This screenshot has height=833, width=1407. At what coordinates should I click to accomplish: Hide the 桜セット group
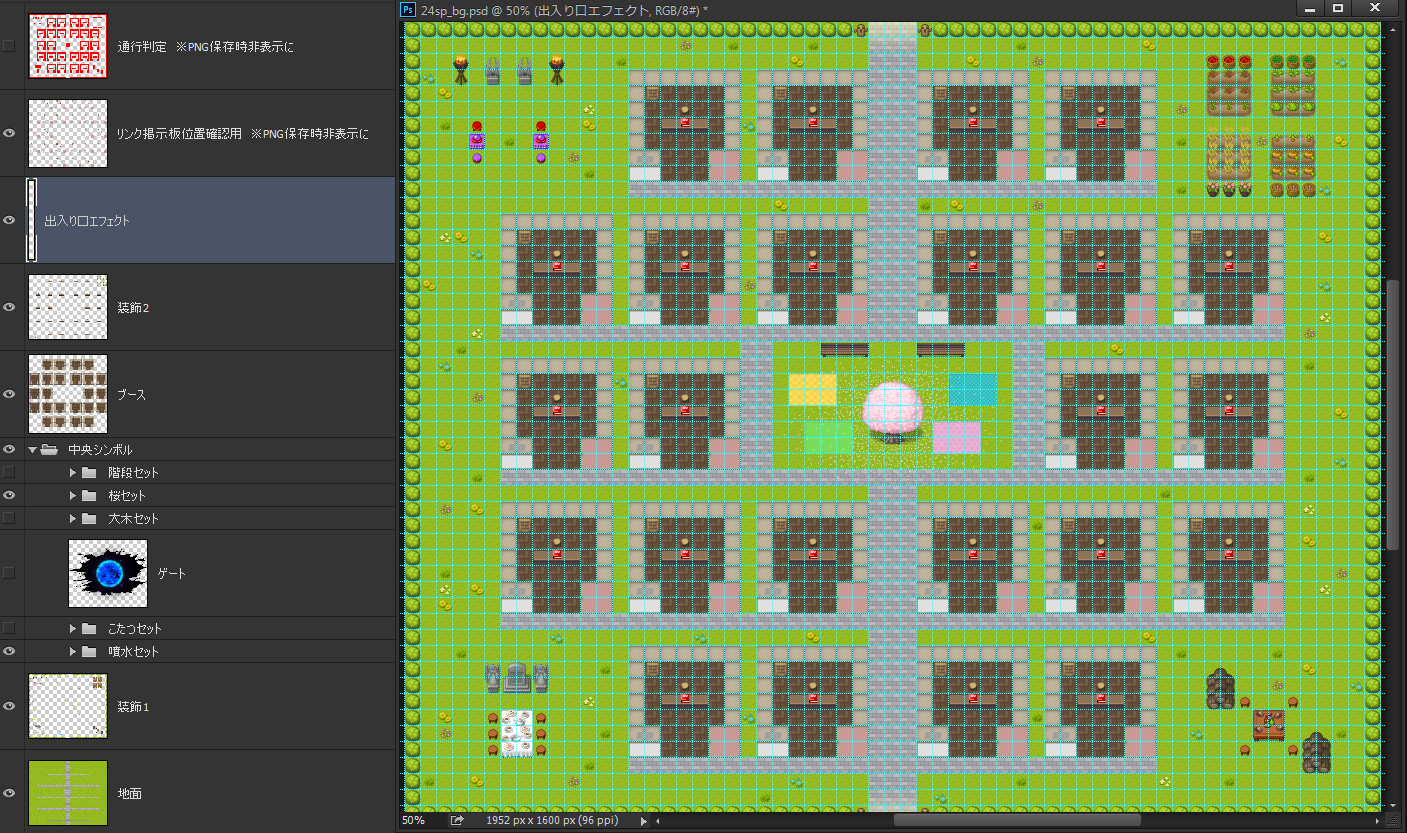(x=9, y=495)
